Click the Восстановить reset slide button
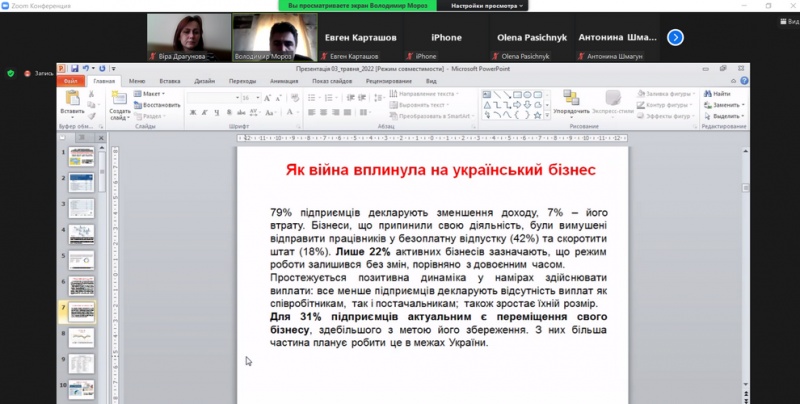The image size is (800, 404). [156, 103]
